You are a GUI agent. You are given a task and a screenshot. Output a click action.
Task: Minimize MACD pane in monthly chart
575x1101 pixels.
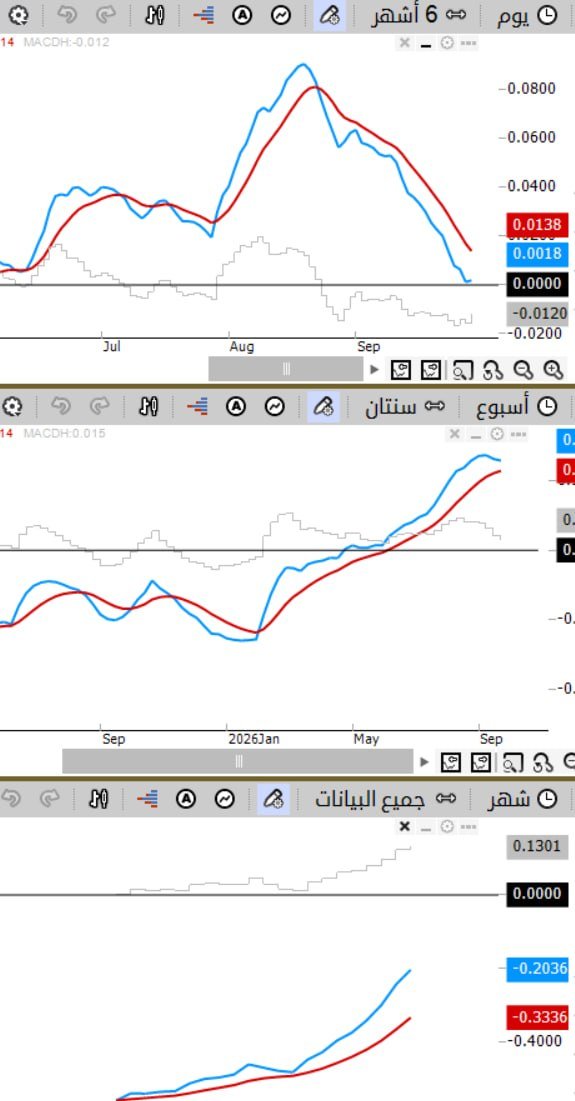[425, 827]
